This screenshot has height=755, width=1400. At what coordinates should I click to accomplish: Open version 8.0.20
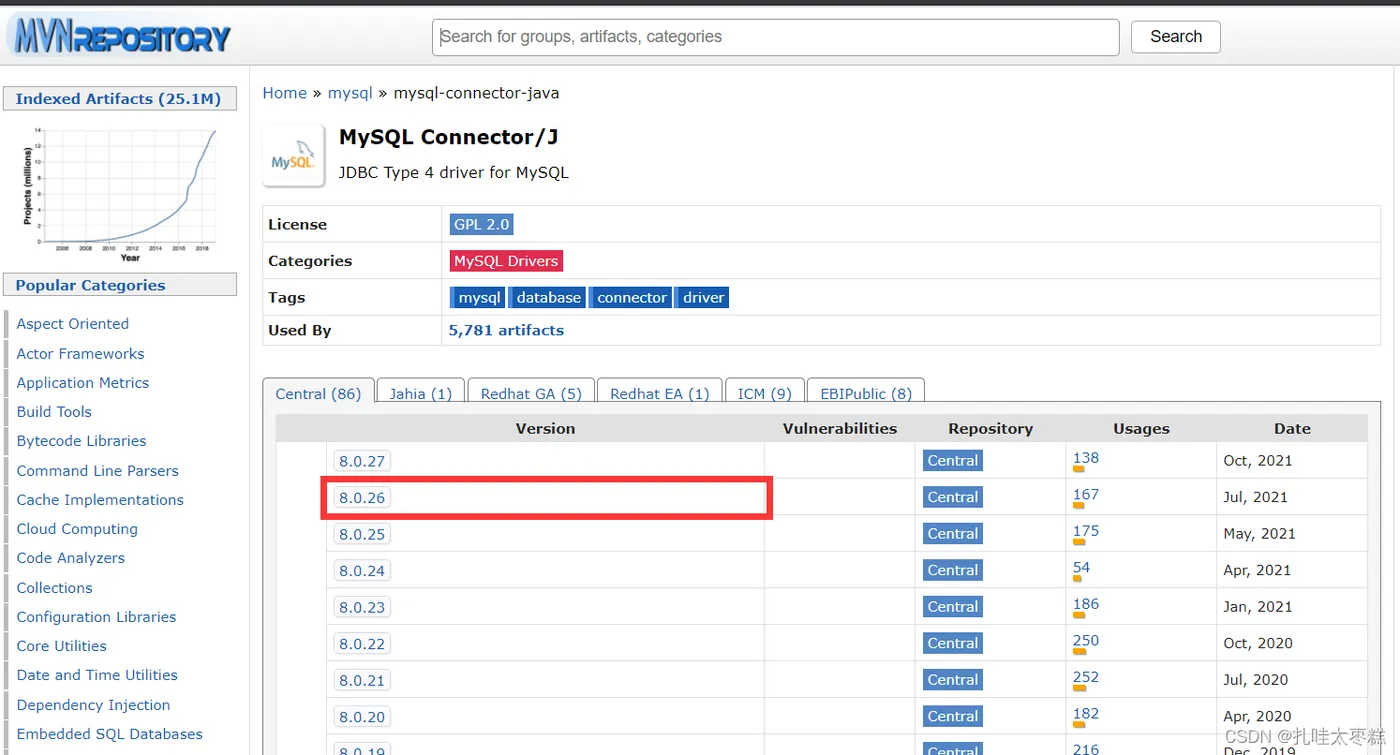click(362, 717)
